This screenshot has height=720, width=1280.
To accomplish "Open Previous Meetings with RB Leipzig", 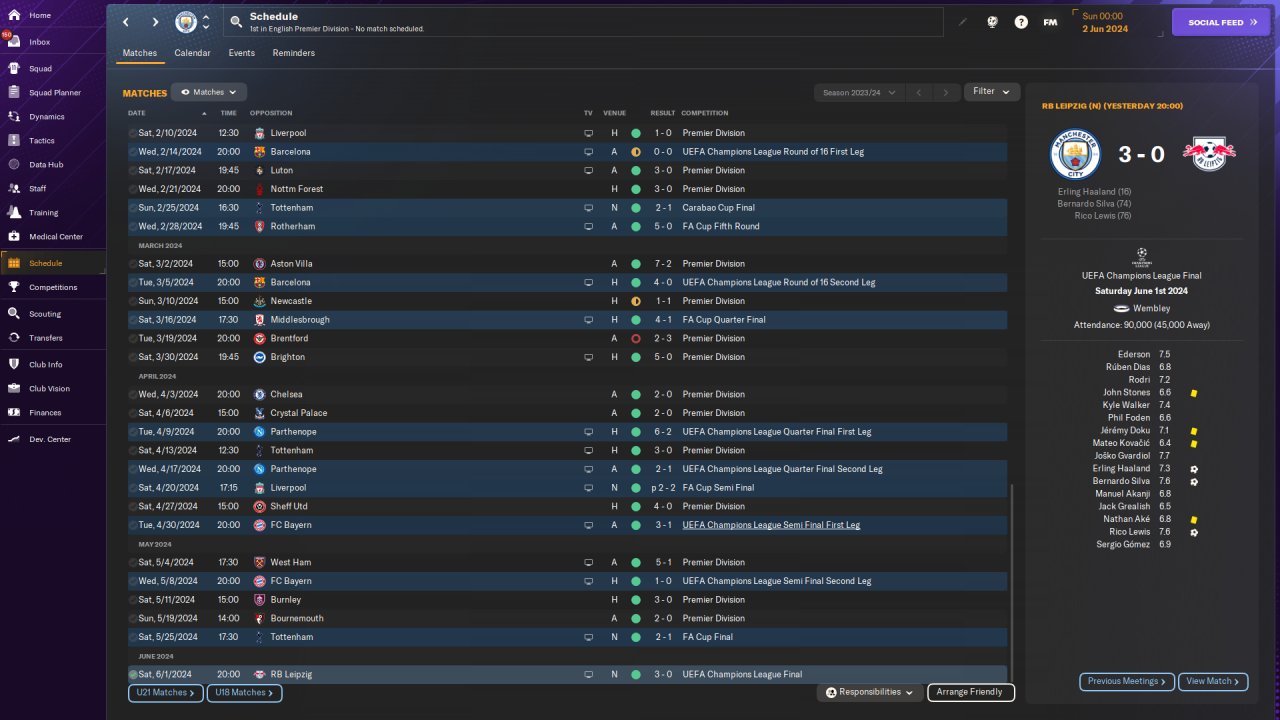I will click(1127, 681).
